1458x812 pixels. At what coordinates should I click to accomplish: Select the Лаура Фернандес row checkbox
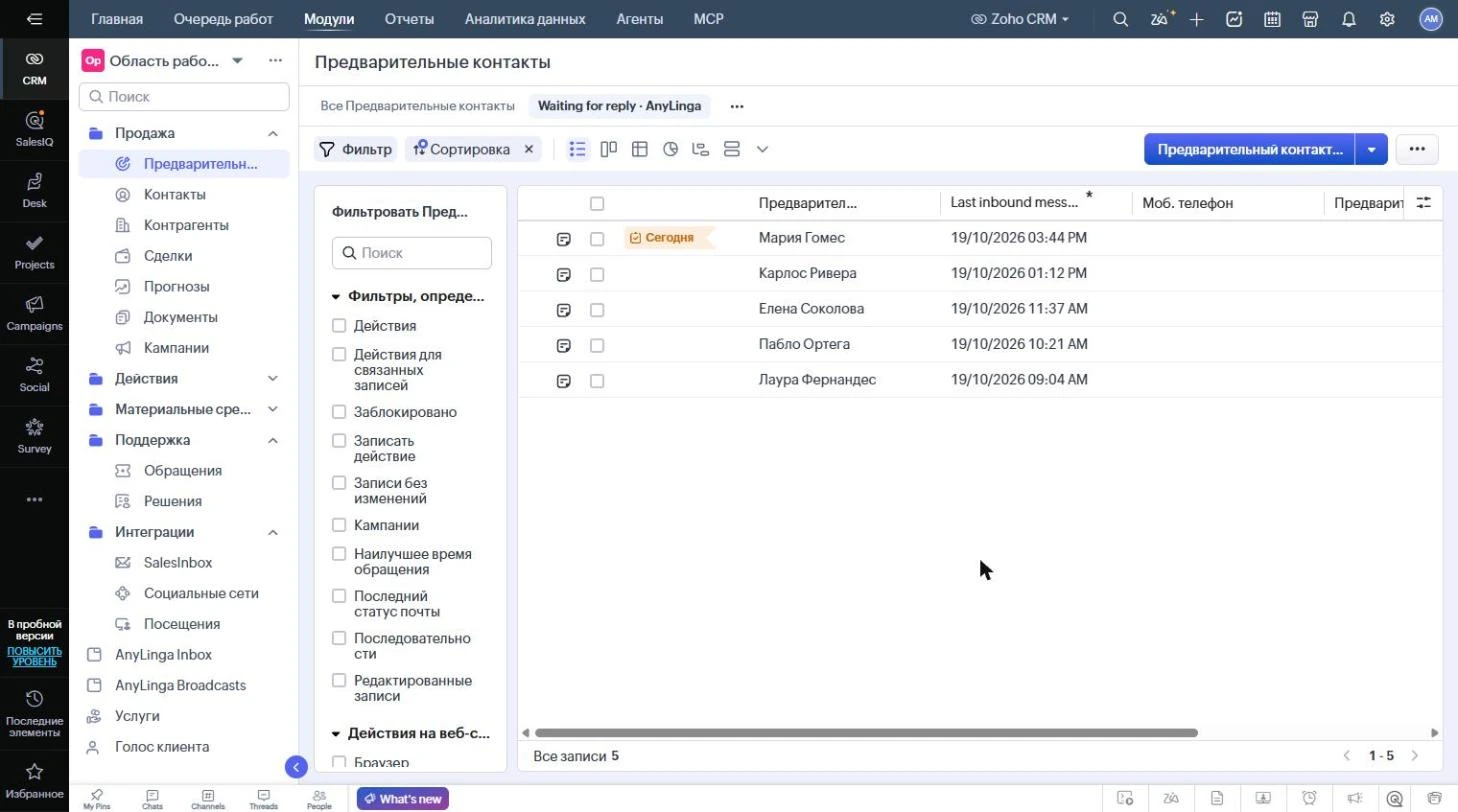click(597, 381)
